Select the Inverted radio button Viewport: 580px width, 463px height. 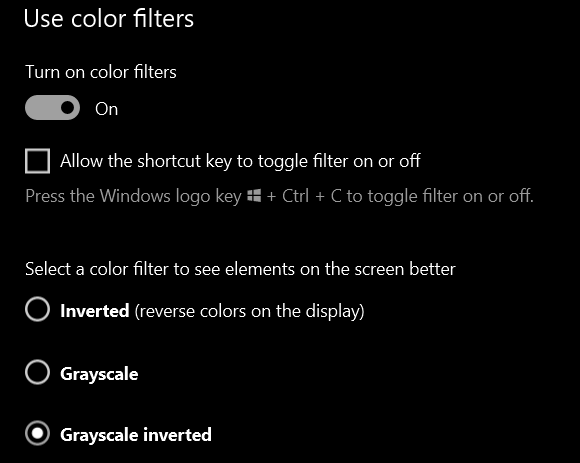pos(37,309)
